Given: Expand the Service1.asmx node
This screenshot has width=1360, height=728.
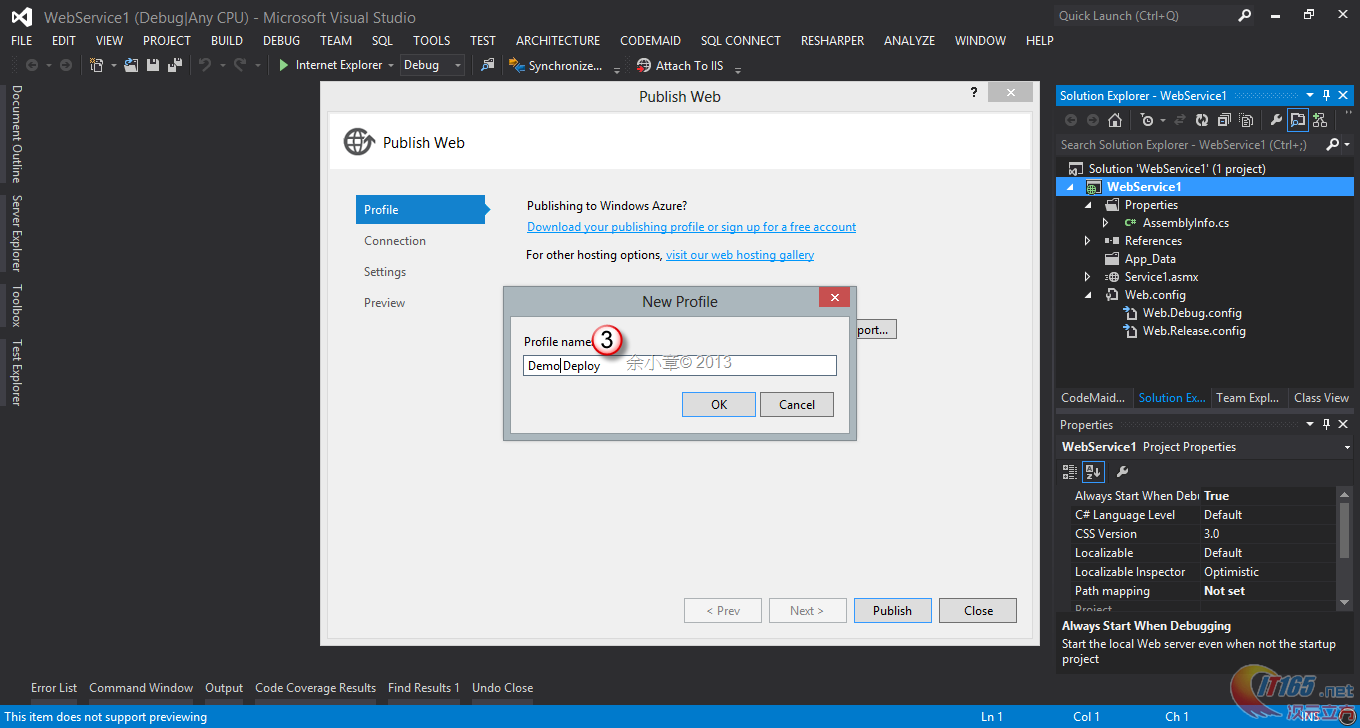Looking at the screenshot, I should pos(1088,277).
